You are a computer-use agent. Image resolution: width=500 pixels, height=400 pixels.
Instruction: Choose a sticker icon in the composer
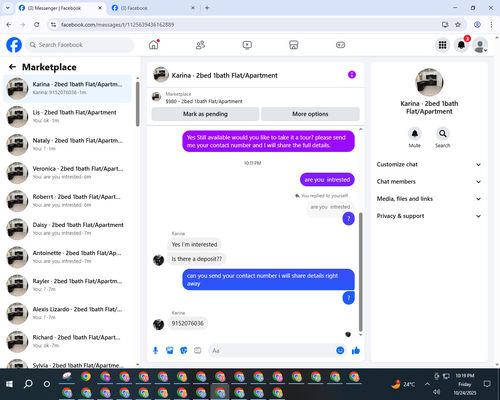[184, 350]
